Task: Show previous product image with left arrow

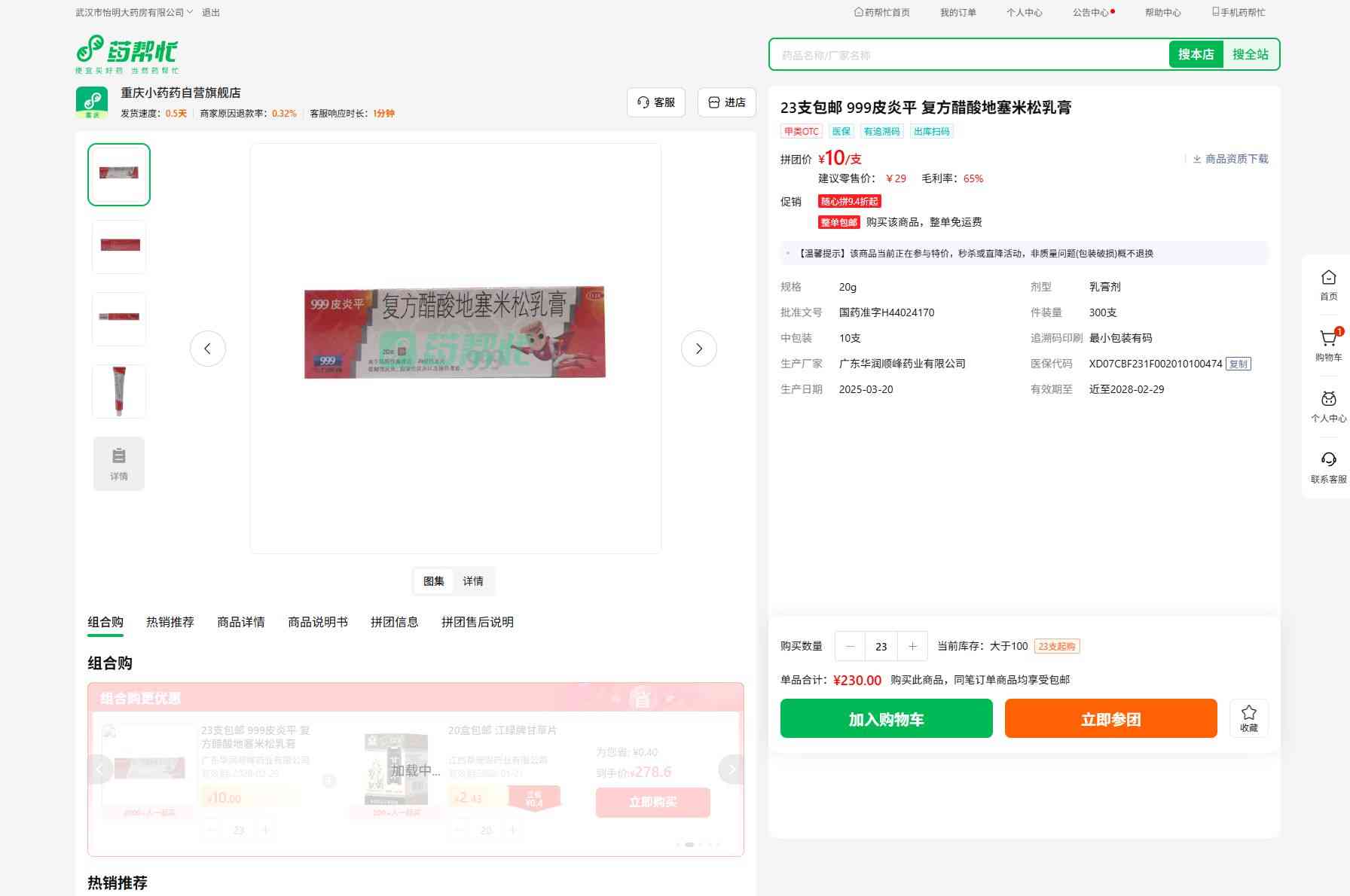Action: point(208,349)
